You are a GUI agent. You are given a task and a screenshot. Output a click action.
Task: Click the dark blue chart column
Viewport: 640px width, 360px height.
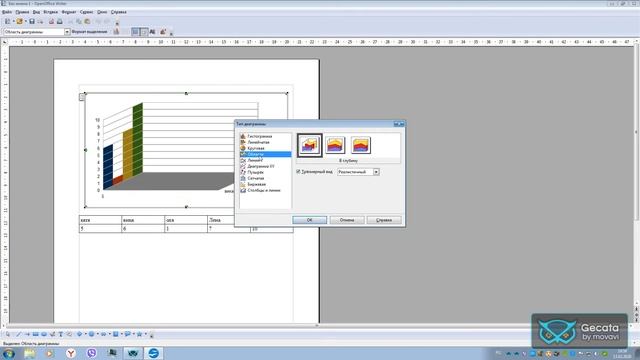tap(108, 167)
